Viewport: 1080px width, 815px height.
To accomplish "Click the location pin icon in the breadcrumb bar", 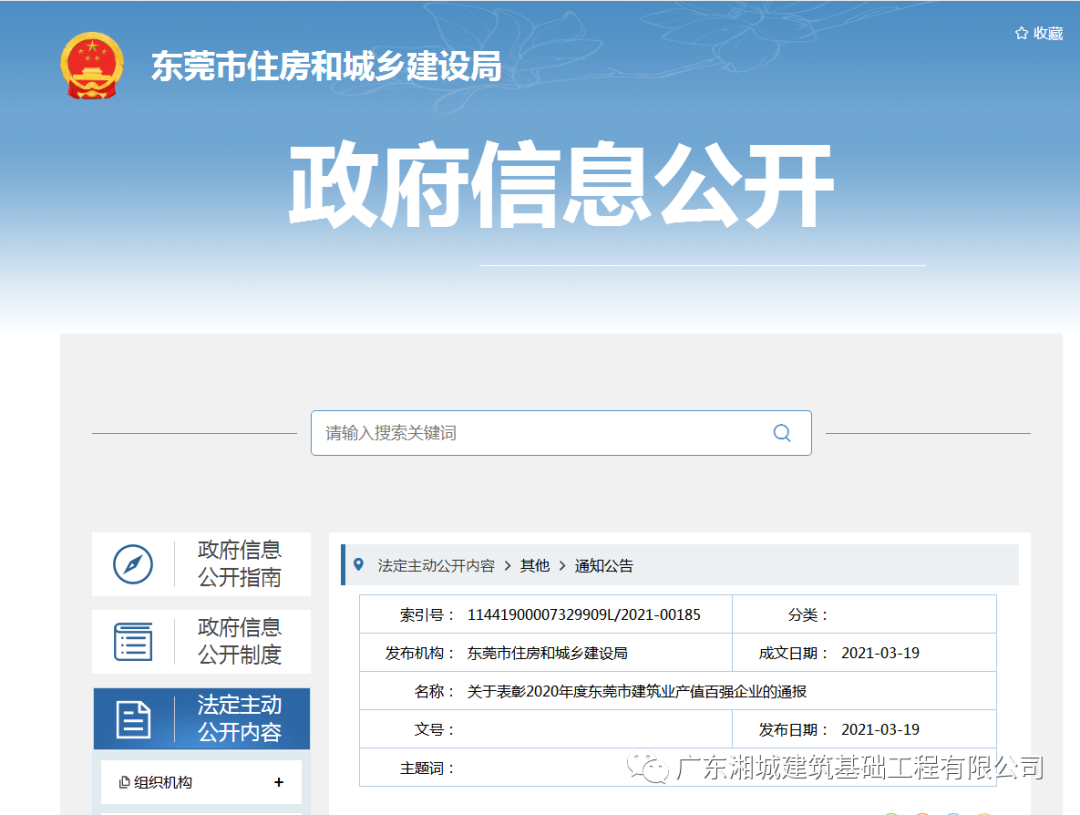I will coord(361,565).
